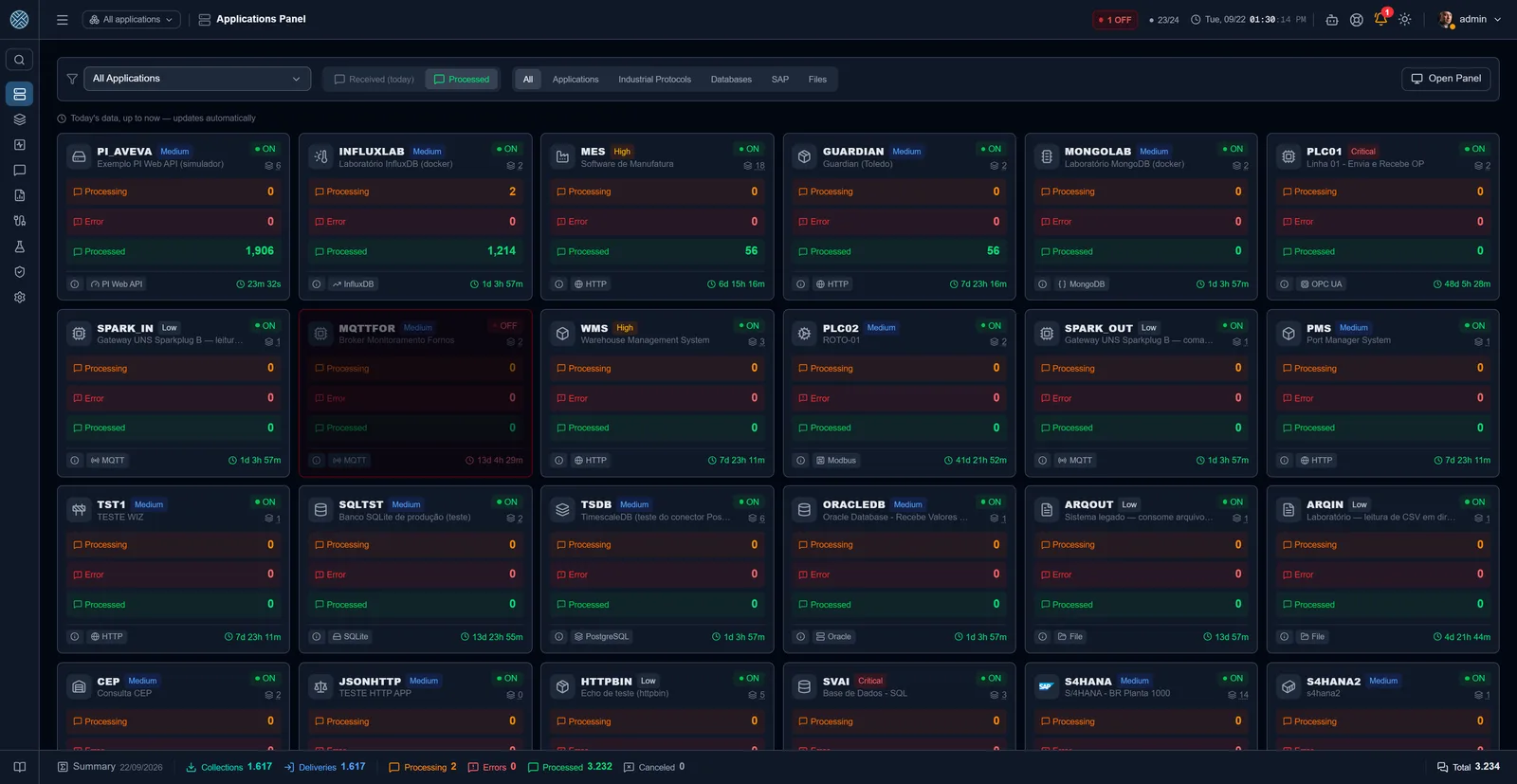Click the HTTPBIN application title
The width and height of the screenshot is (1517, 784).
(x=607, y=682)
